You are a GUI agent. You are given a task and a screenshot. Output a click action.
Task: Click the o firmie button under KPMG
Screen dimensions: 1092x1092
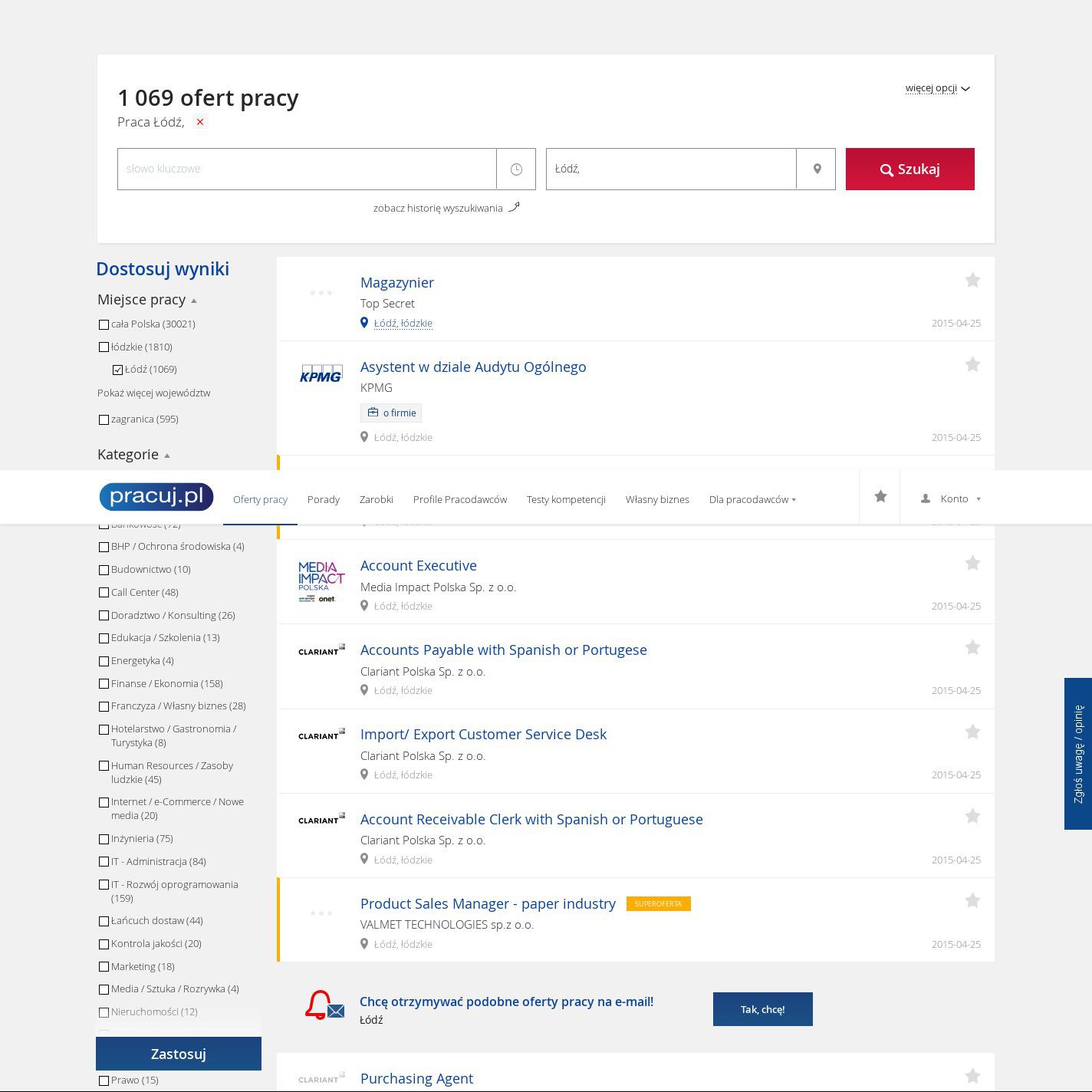[391, 413]
